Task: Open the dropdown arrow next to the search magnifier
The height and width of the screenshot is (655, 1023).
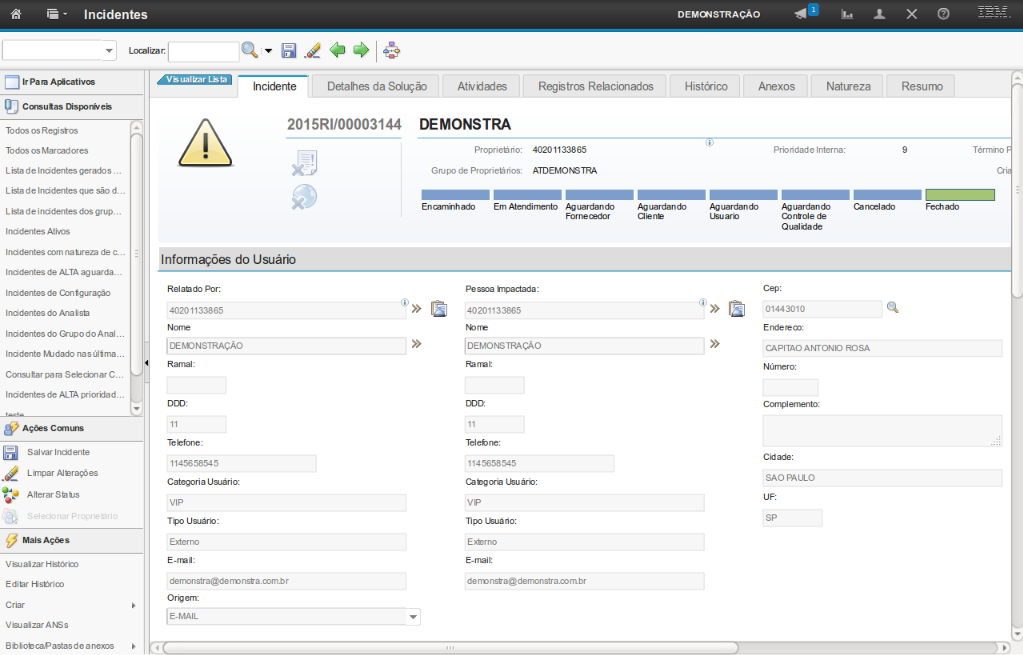Action: click(x=268, y=51)
